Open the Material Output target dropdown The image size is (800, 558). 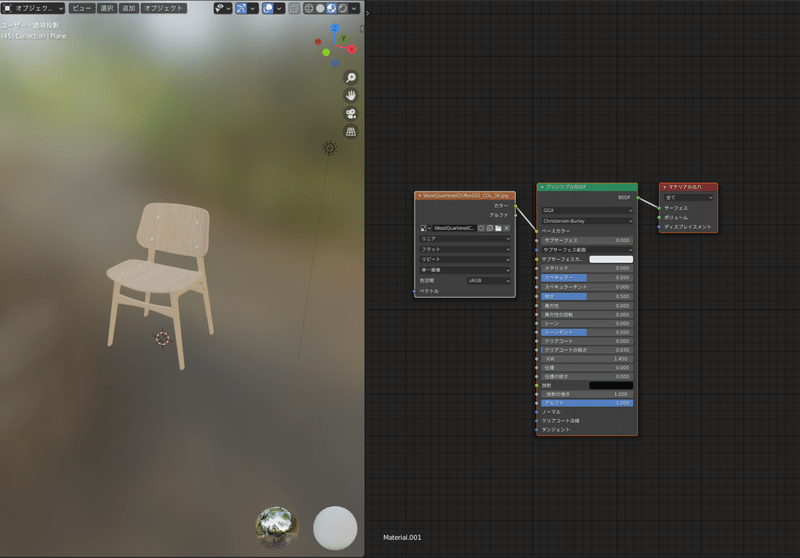(x=688, y=197)
